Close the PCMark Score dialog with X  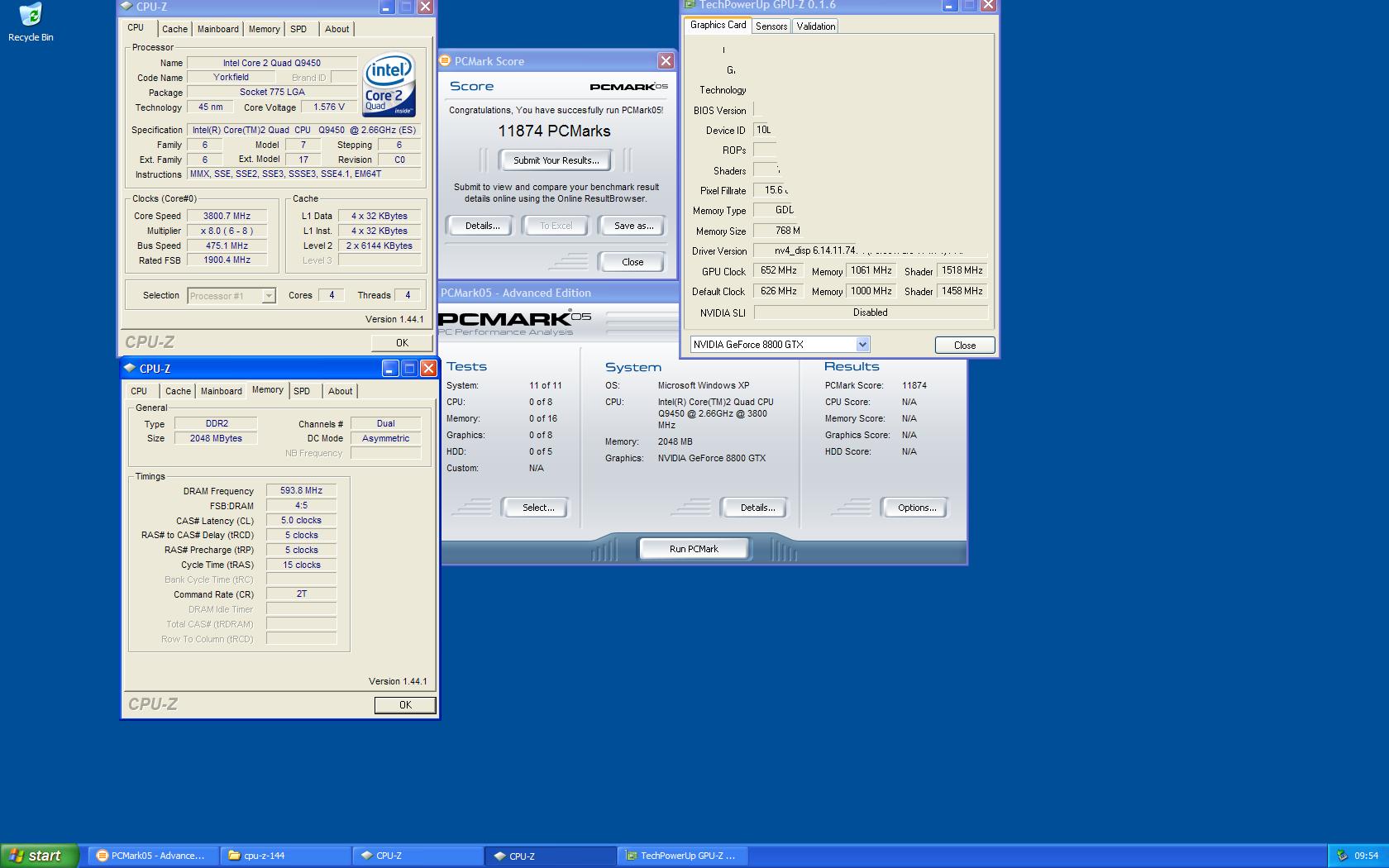point(666,60)
